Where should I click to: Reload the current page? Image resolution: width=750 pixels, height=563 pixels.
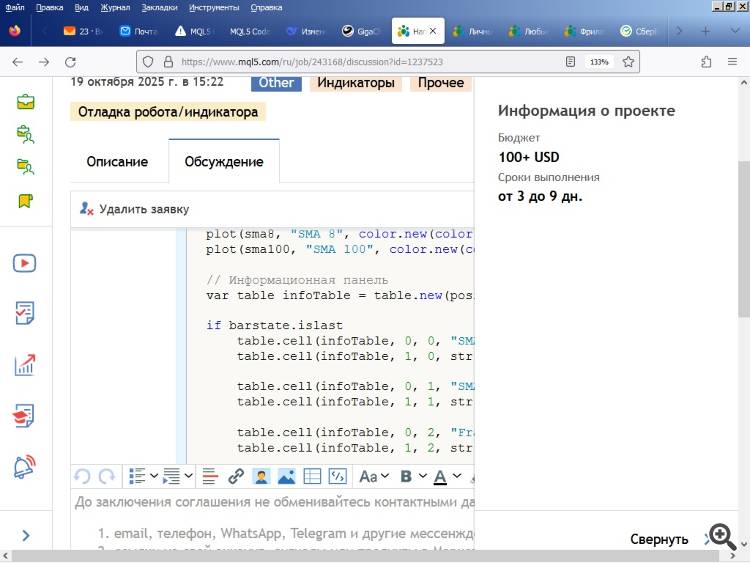[x=70, y=62]
